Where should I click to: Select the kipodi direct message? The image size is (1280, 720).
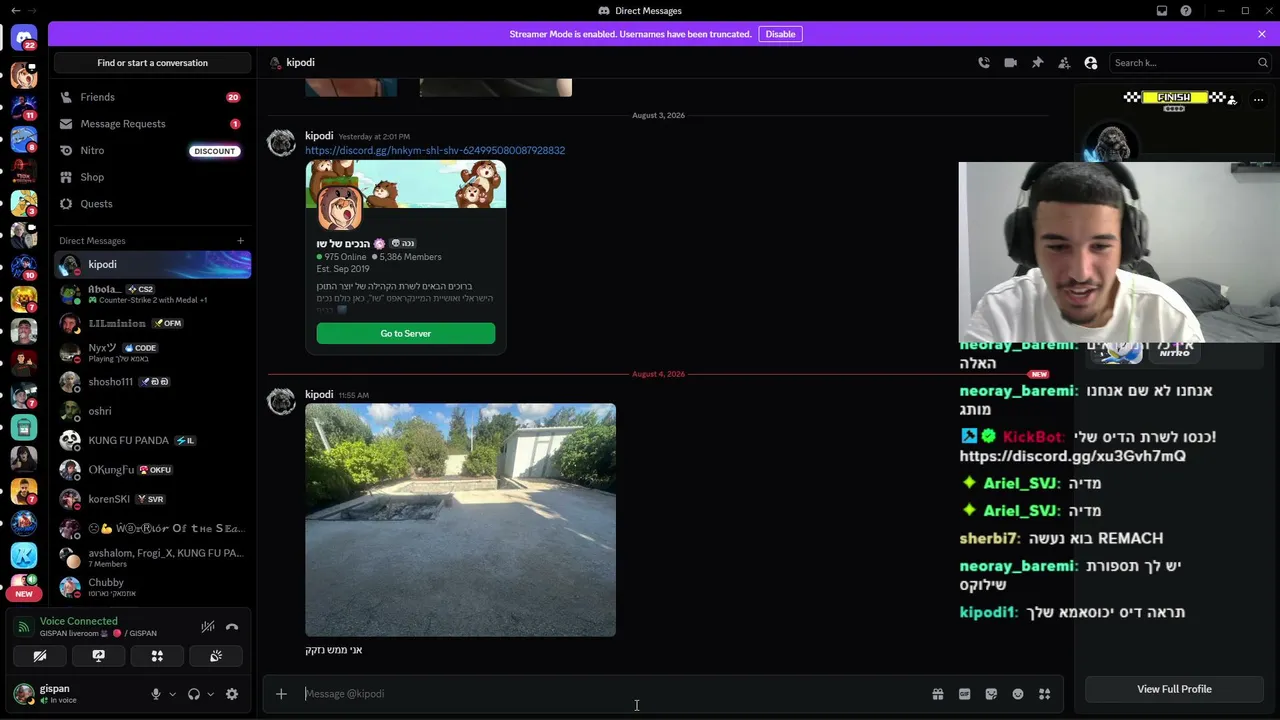click(152, 265)
